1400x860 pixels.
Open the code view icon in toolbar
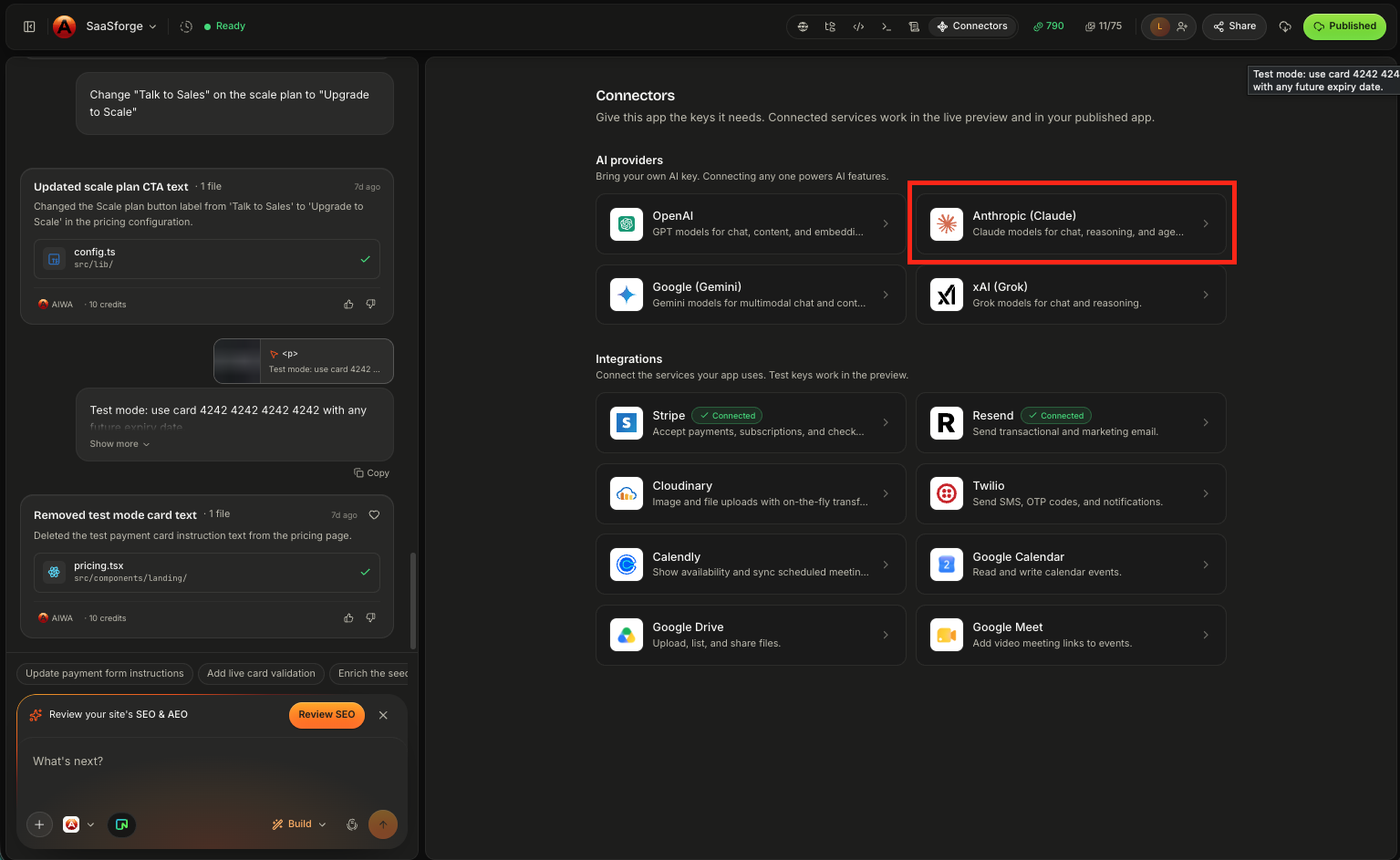coord(858,26)
